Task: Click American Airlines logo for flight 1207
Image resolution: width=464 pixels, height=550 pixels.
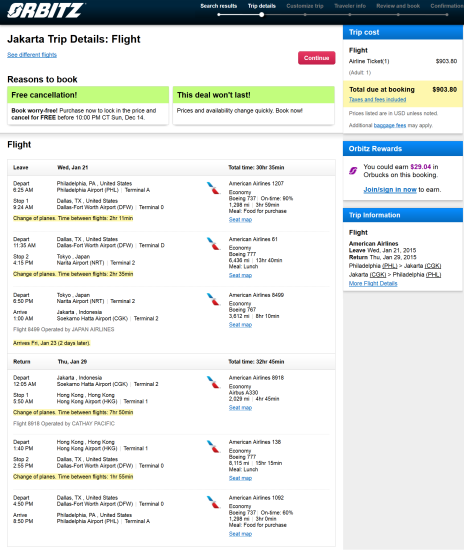Action: point(213,188)
